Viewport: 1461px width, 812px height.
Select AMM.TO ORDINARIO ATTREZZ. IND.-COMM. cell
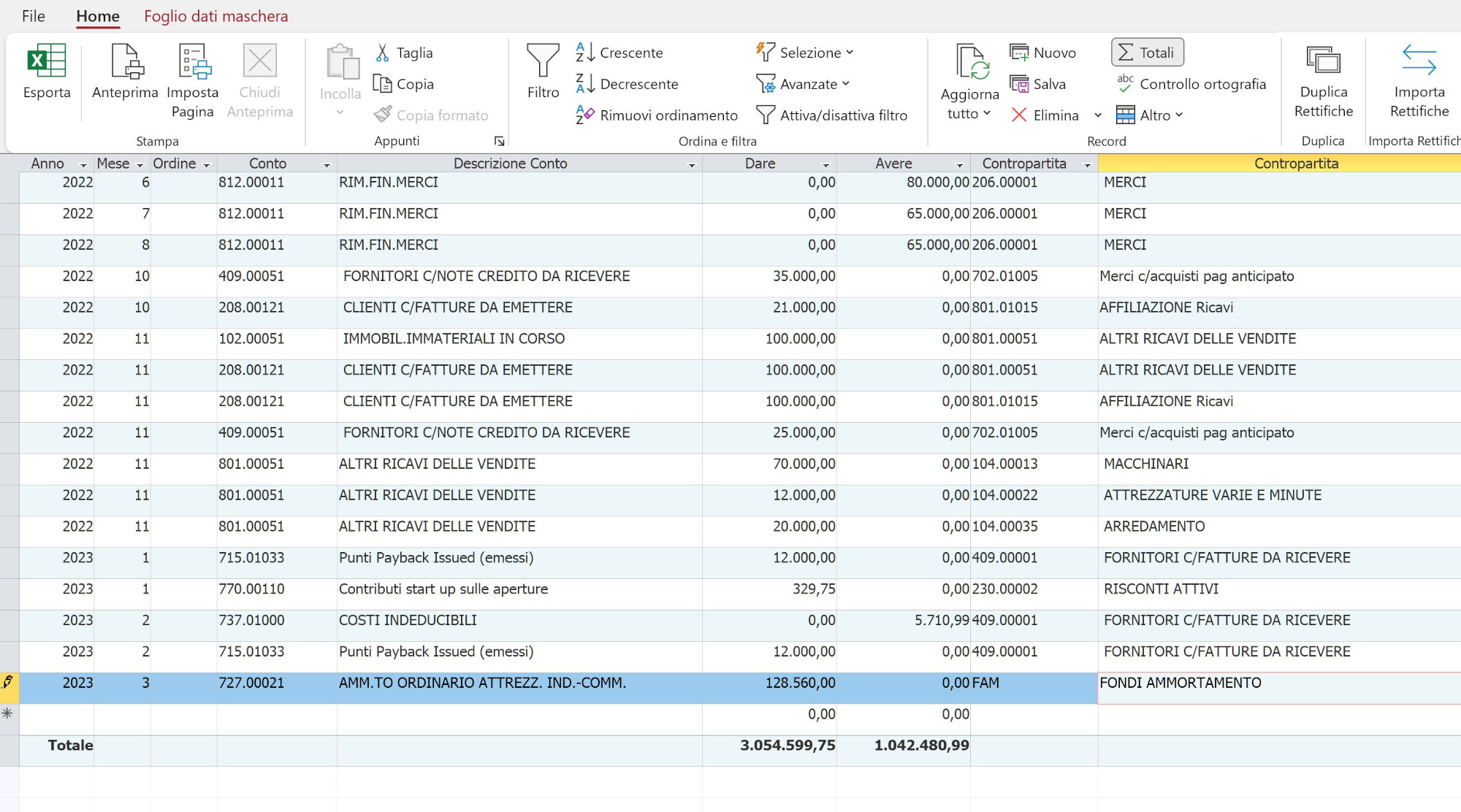[519, 688]
